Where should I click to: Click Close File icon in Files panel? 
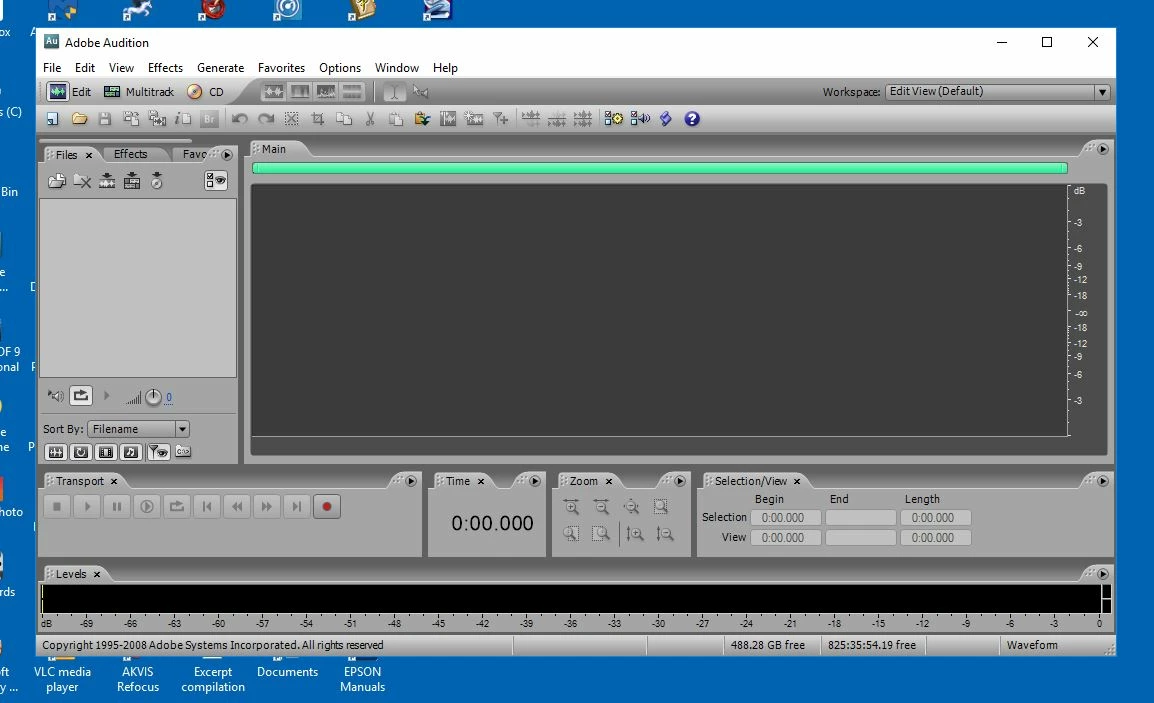tap(82, 181)
